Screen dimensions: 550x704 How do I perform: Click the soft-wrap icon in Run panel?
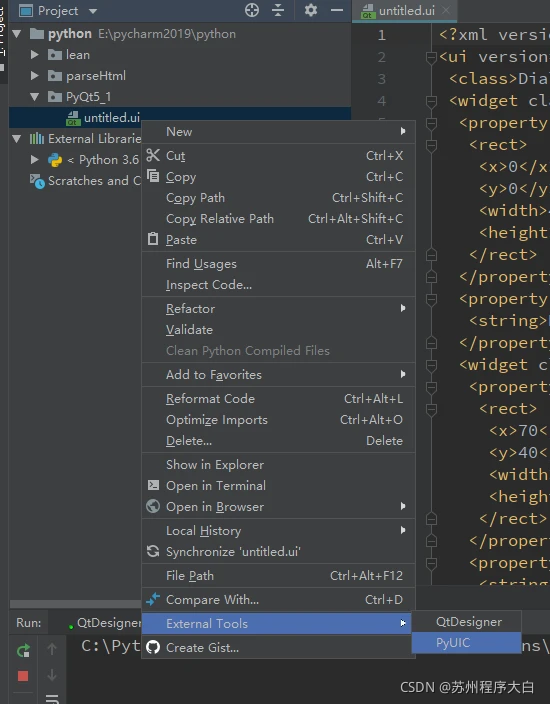pyautogui.click(x=52, y=699)
